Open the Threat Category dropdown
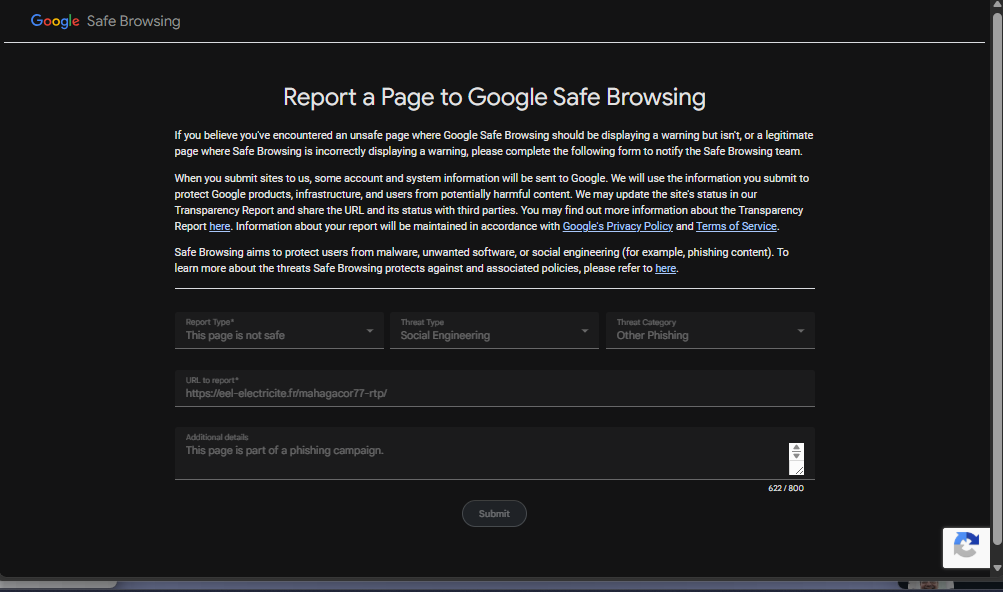Image resolution: width=1003 pixels, height=592 pixels. 710,330
